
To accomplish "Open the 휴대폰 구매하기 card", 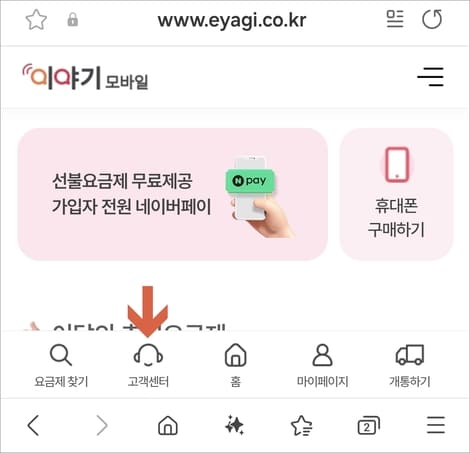I will click(x=396, y=194).
